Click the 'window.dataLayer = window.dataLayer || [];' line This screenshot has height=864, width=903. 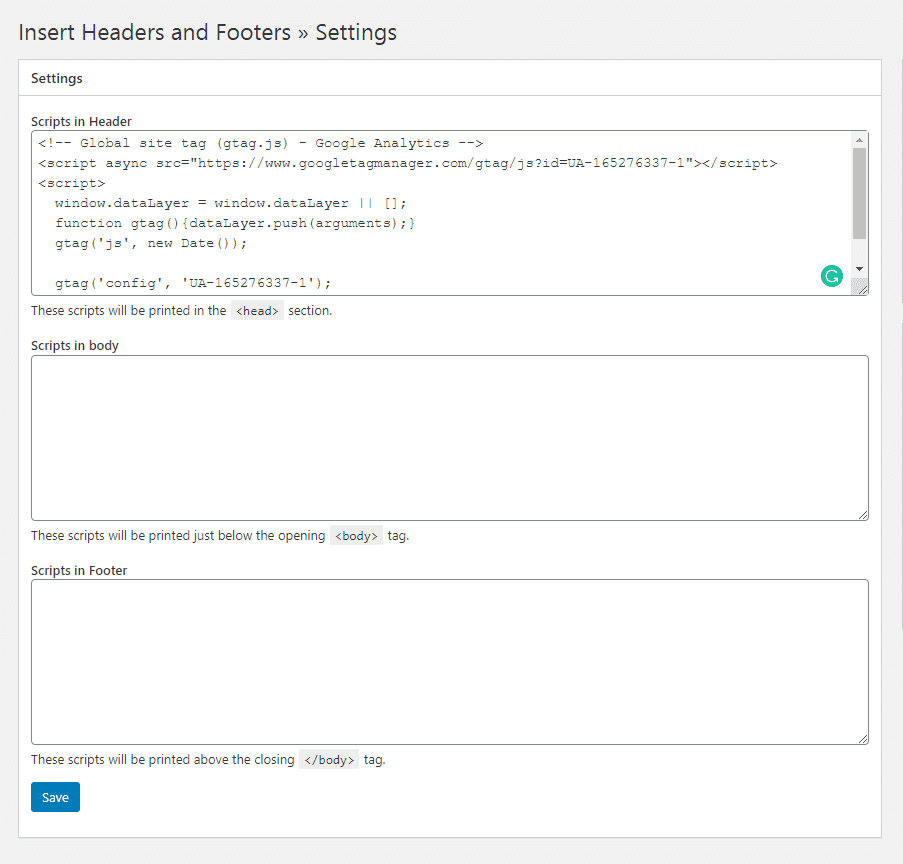click(x=231, y=203)
